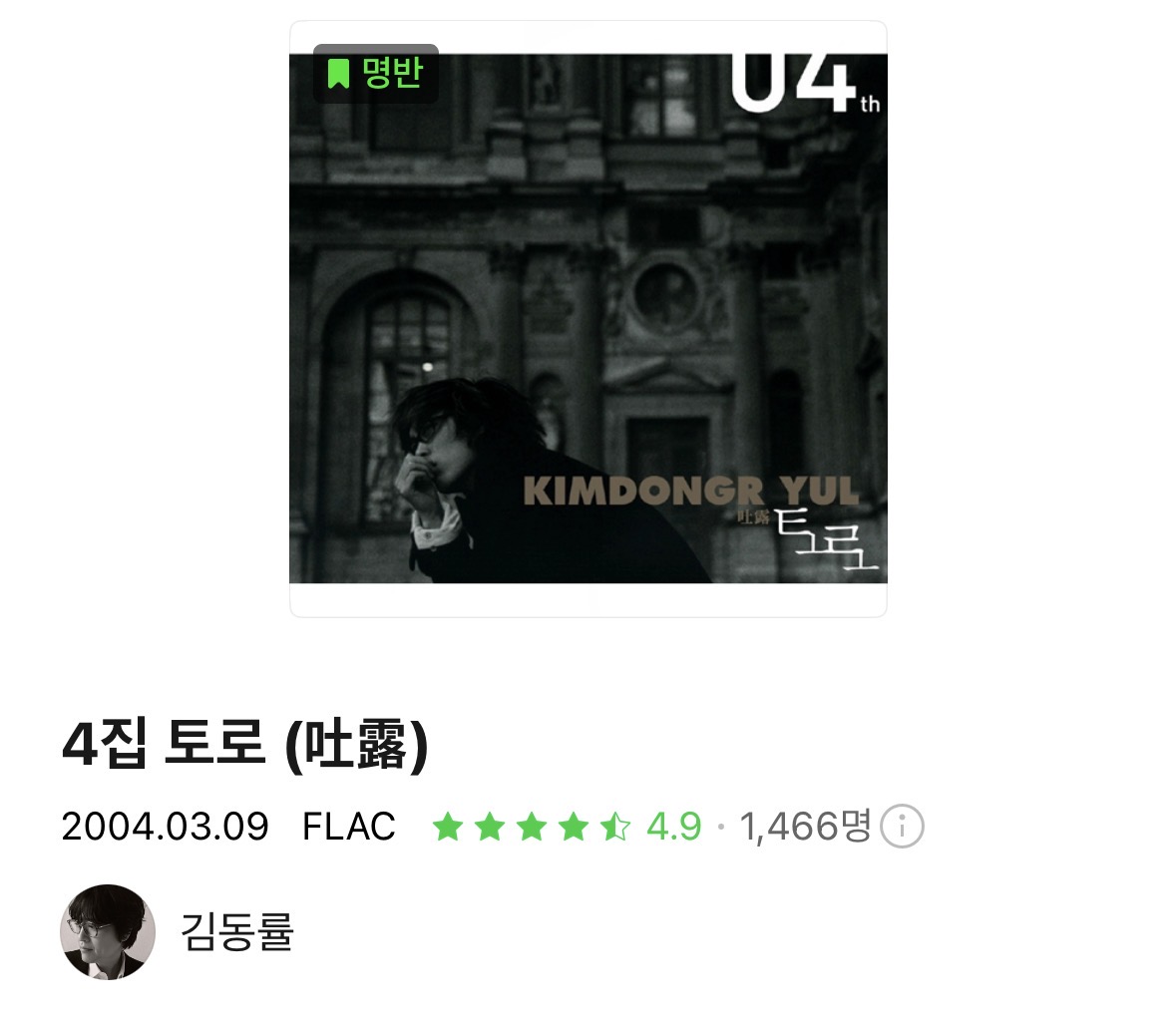
Task: Select the third green rating star
Action: (532, 827)
